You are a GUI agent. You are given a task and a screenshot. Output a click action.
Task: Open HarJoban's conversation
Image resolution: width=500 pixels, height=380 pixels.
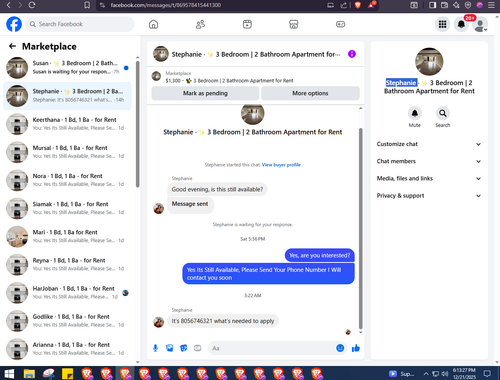tap(67, 293)
